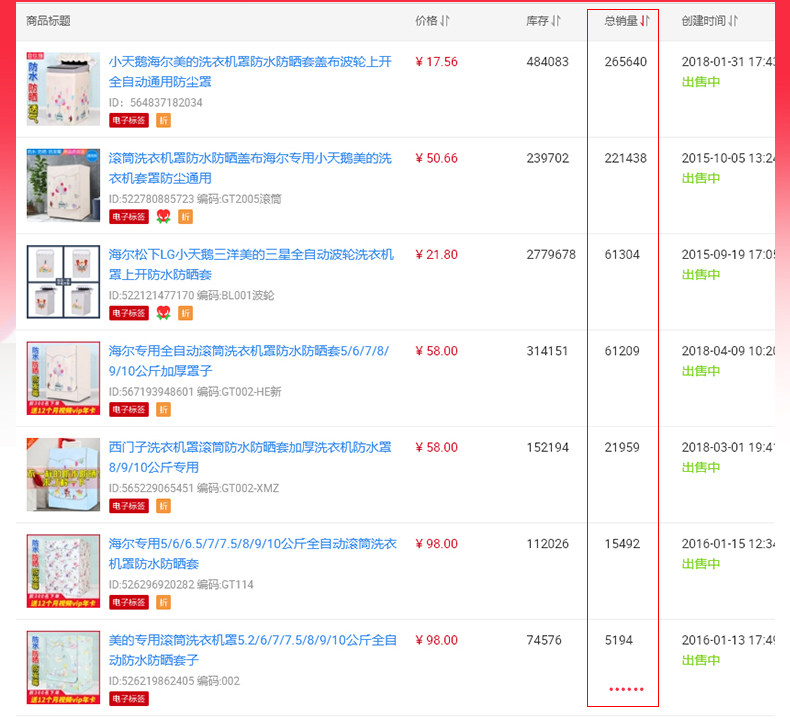Click the 折 discount badge for BL001波轮

[185, 313]
